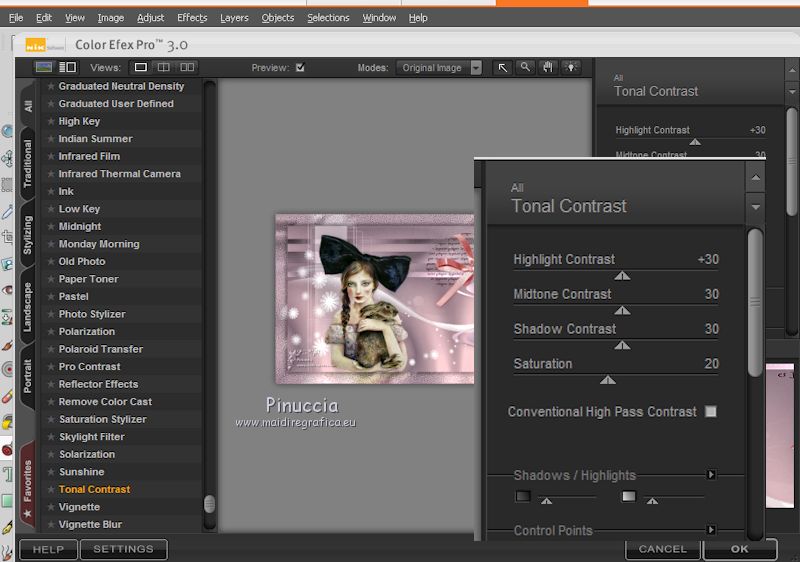Viewport: 800px width, 562px height.
Task: Switch to the All filter tab
Action: 28,106
